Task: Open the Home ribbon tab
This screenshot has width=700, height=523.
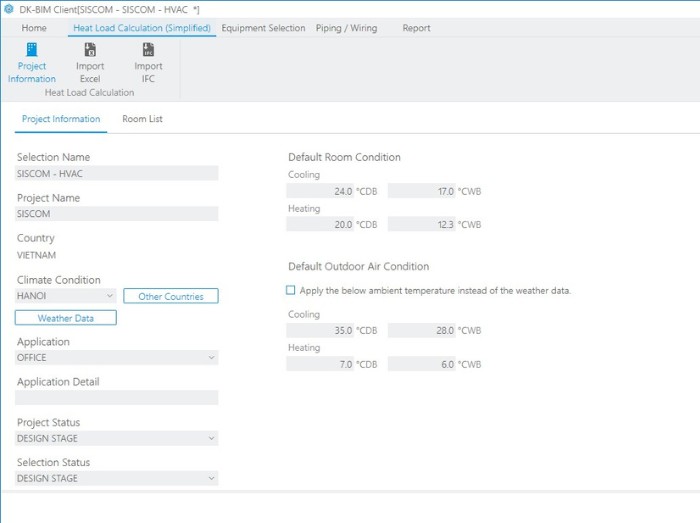Action: [x=34, y=28]
